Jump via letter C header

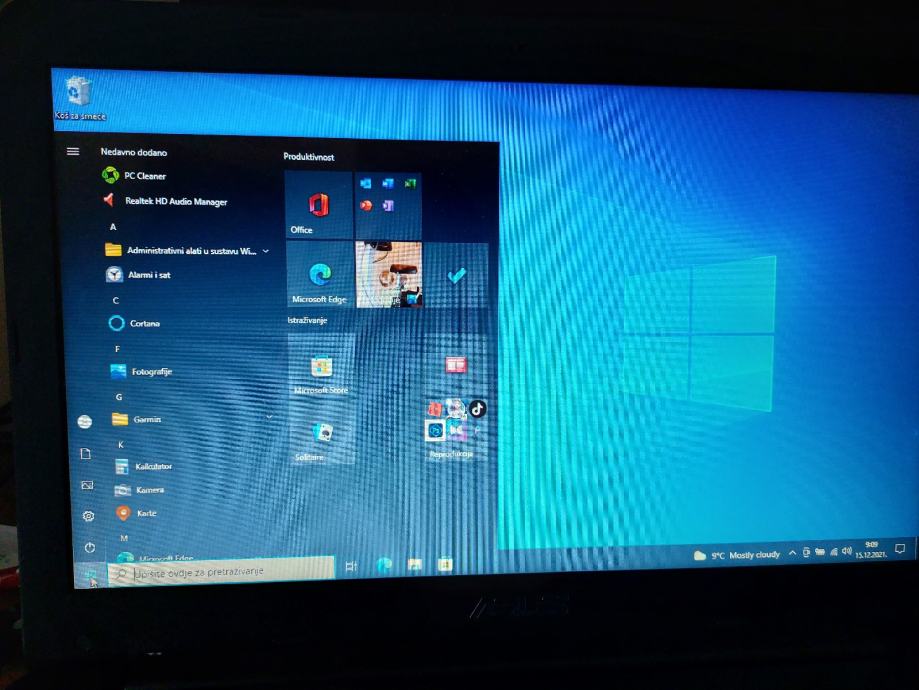[x=115, y=300]
